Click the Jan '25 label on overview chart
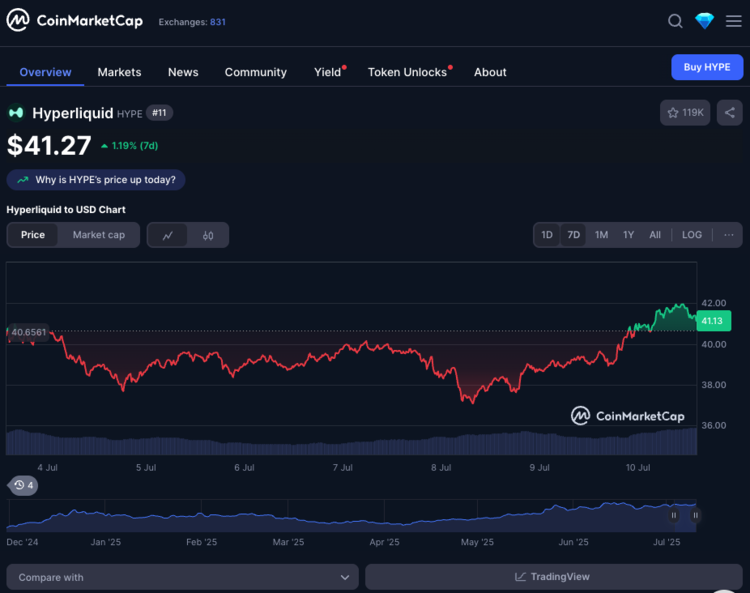 (x=106, y=542)
